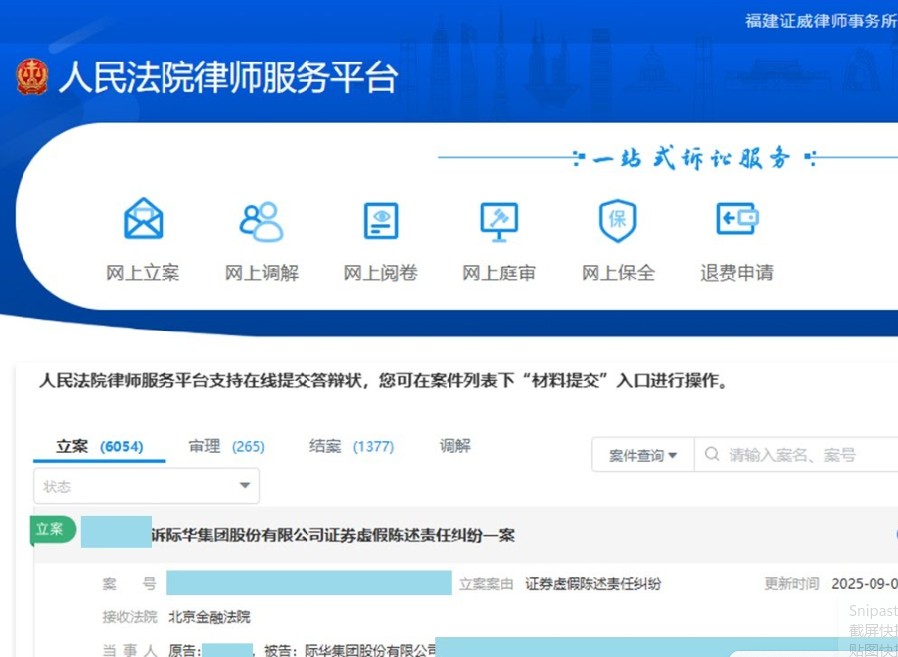Open the 网上保全 shield icon
The image size is (898, 657).
tap(617, 221)
